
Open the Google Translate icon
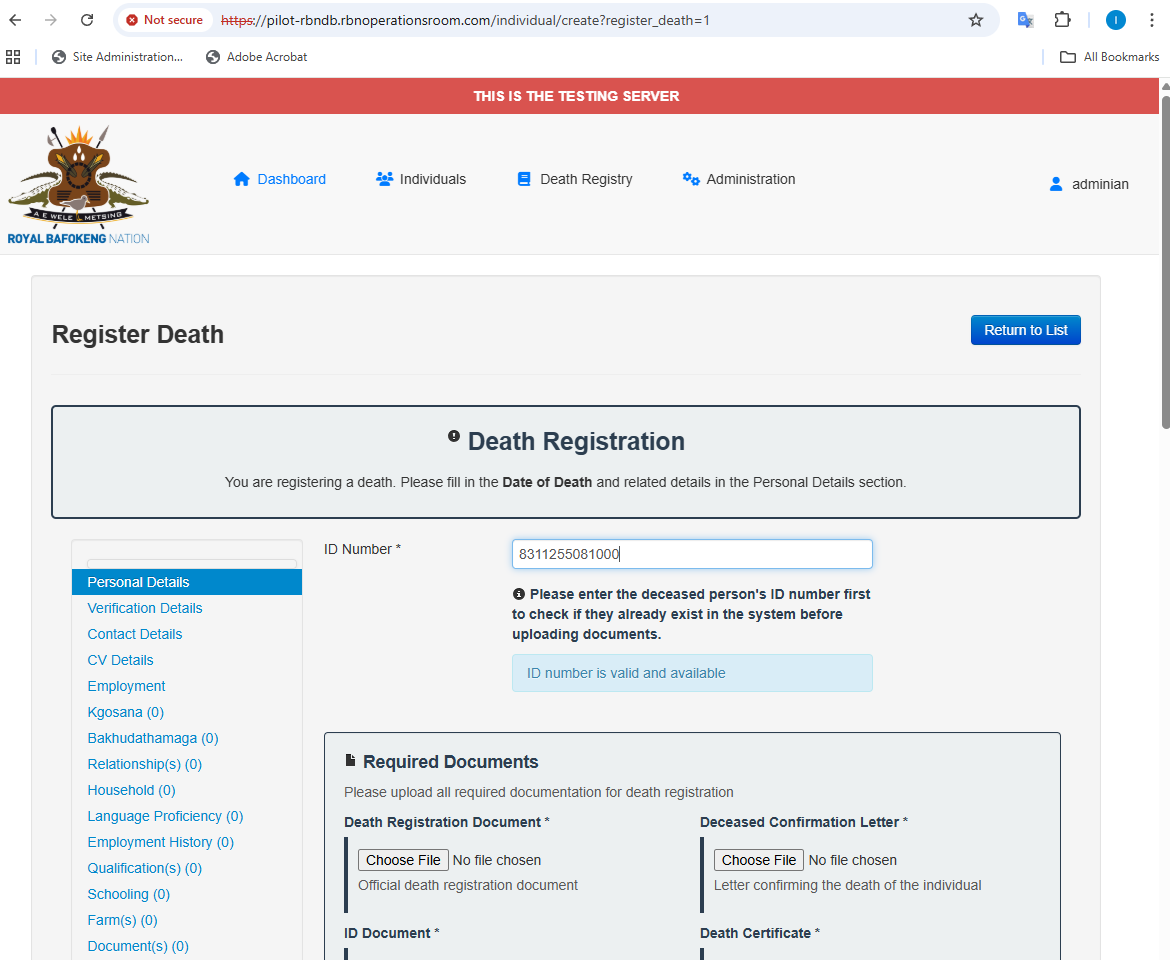click(x=1025, y=20)
